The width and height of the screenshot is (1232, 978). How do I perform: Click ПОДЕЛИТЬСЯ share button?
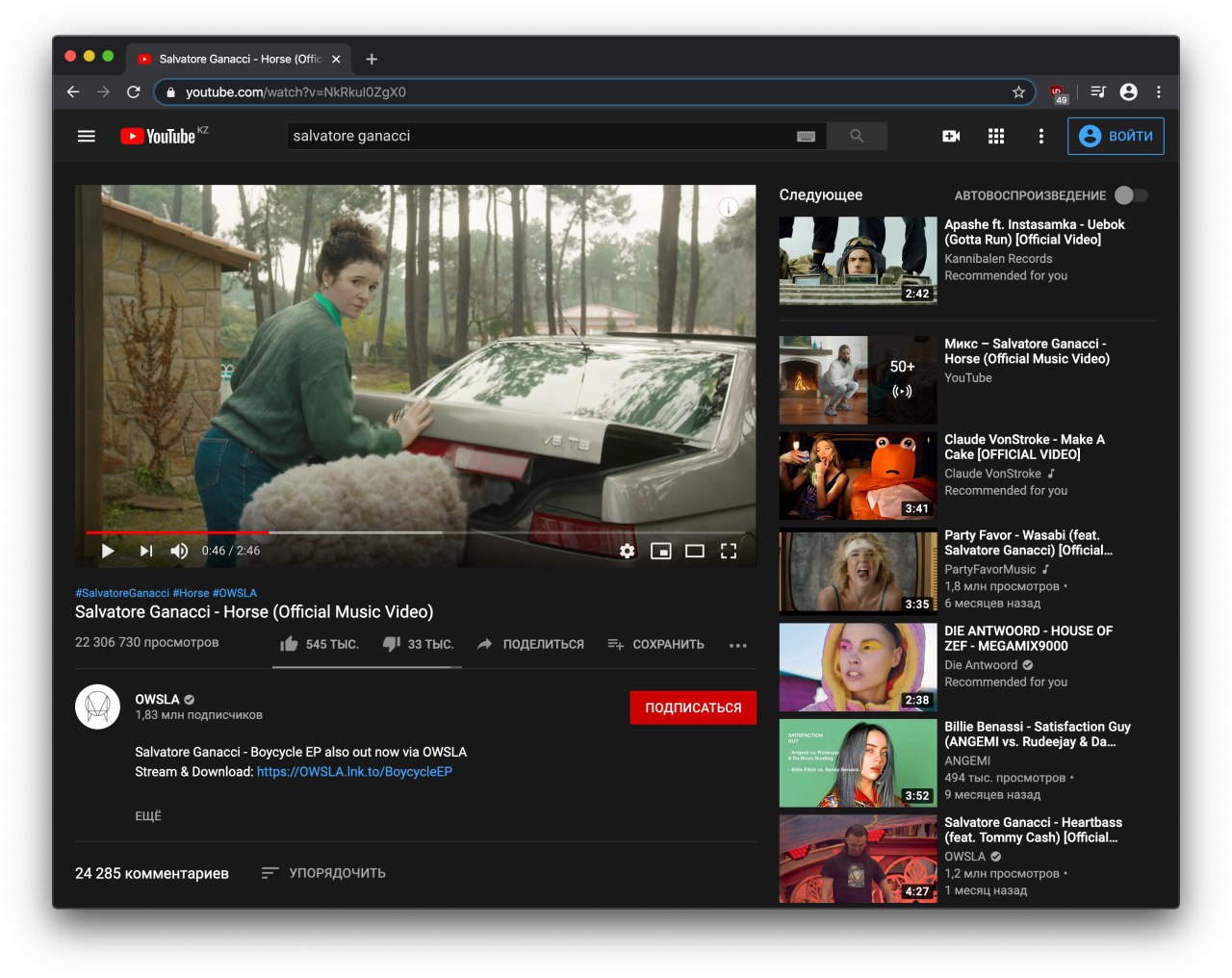click(530, 644)
